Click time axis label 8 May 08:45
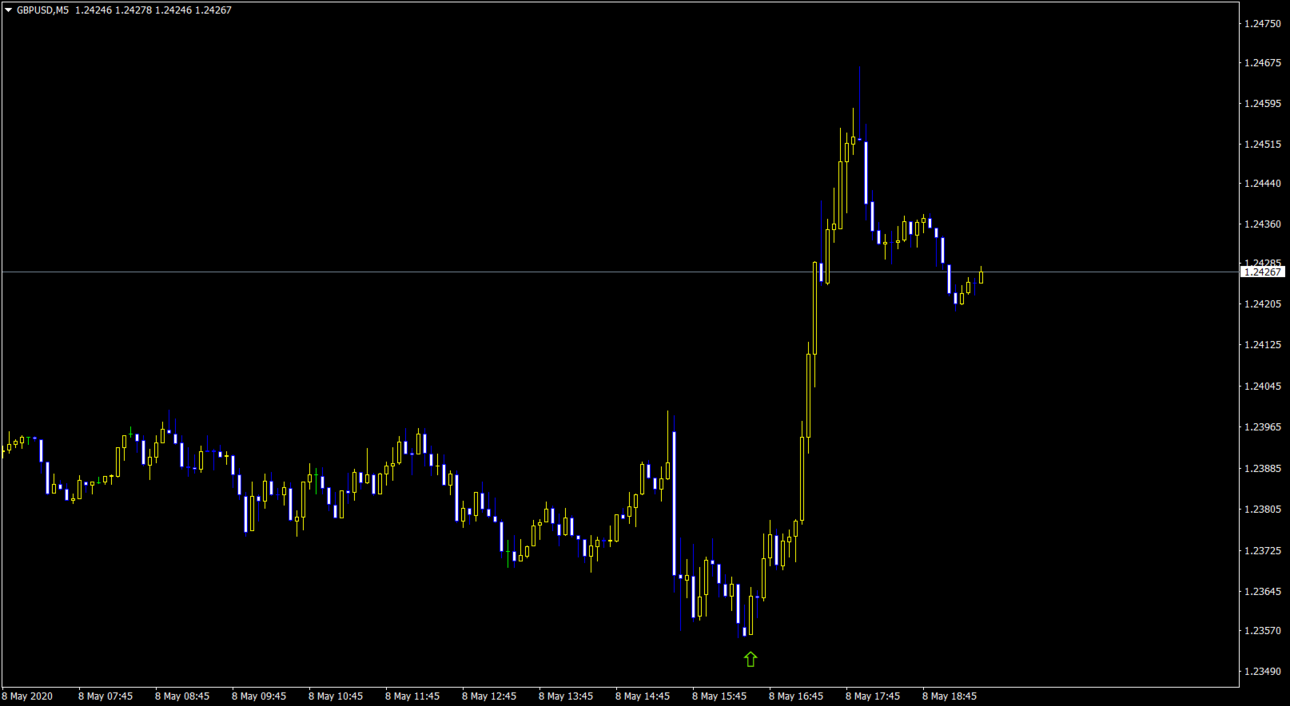 point(182,696)
